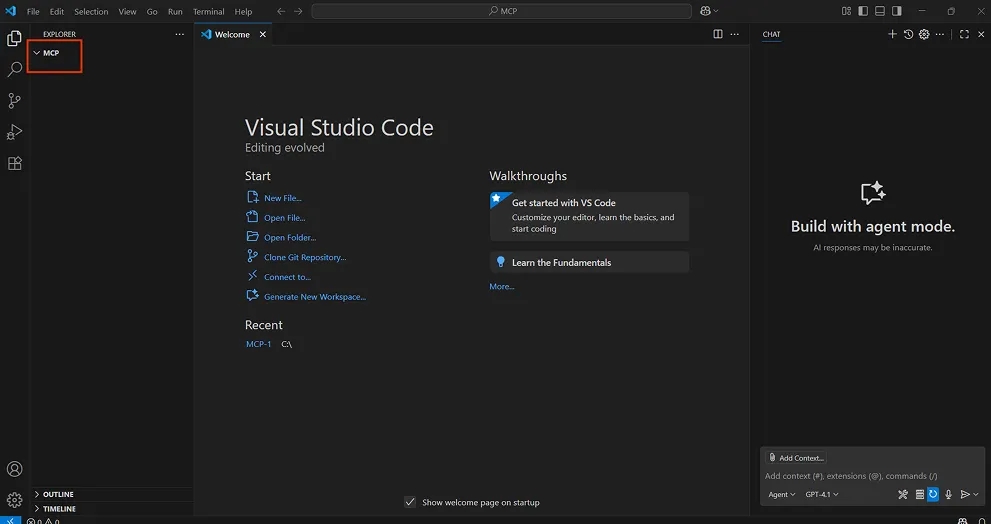The width and height of the screenshot is (991, 524).
Task: Open the Run and Debug view
Action: point(14,132)
